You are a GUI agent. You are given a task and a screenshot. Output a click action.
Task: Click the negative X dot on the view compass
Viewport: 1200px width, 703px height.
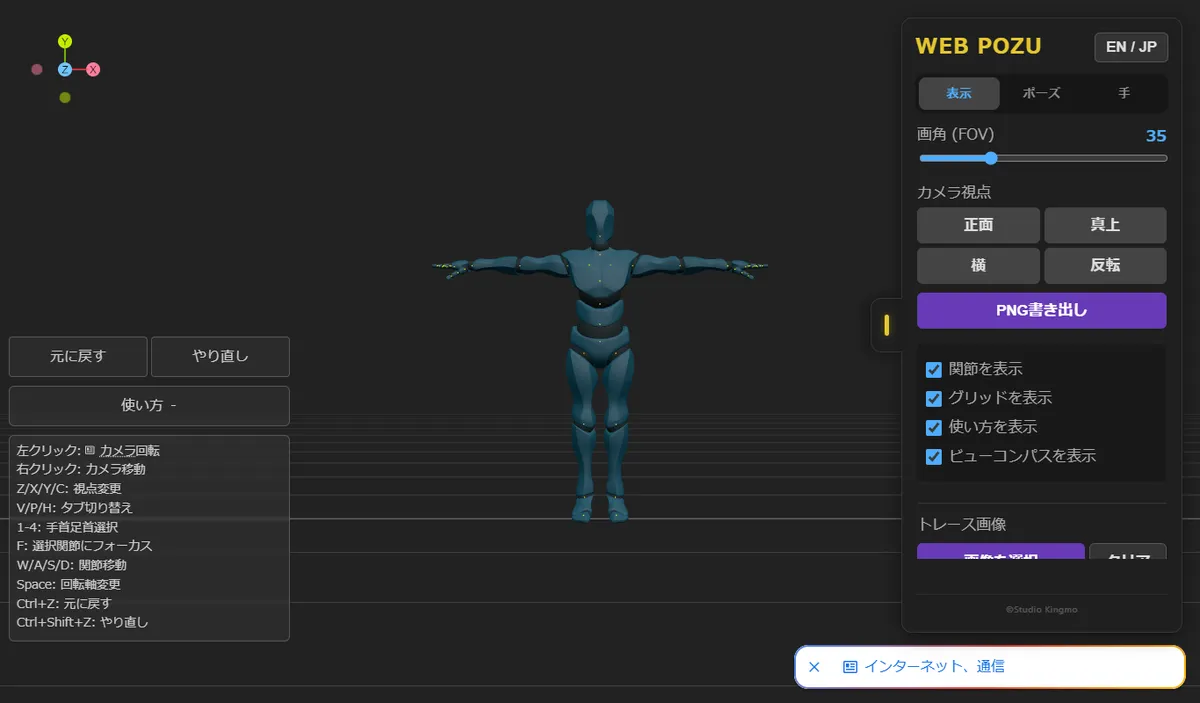(x=37, y=70)
